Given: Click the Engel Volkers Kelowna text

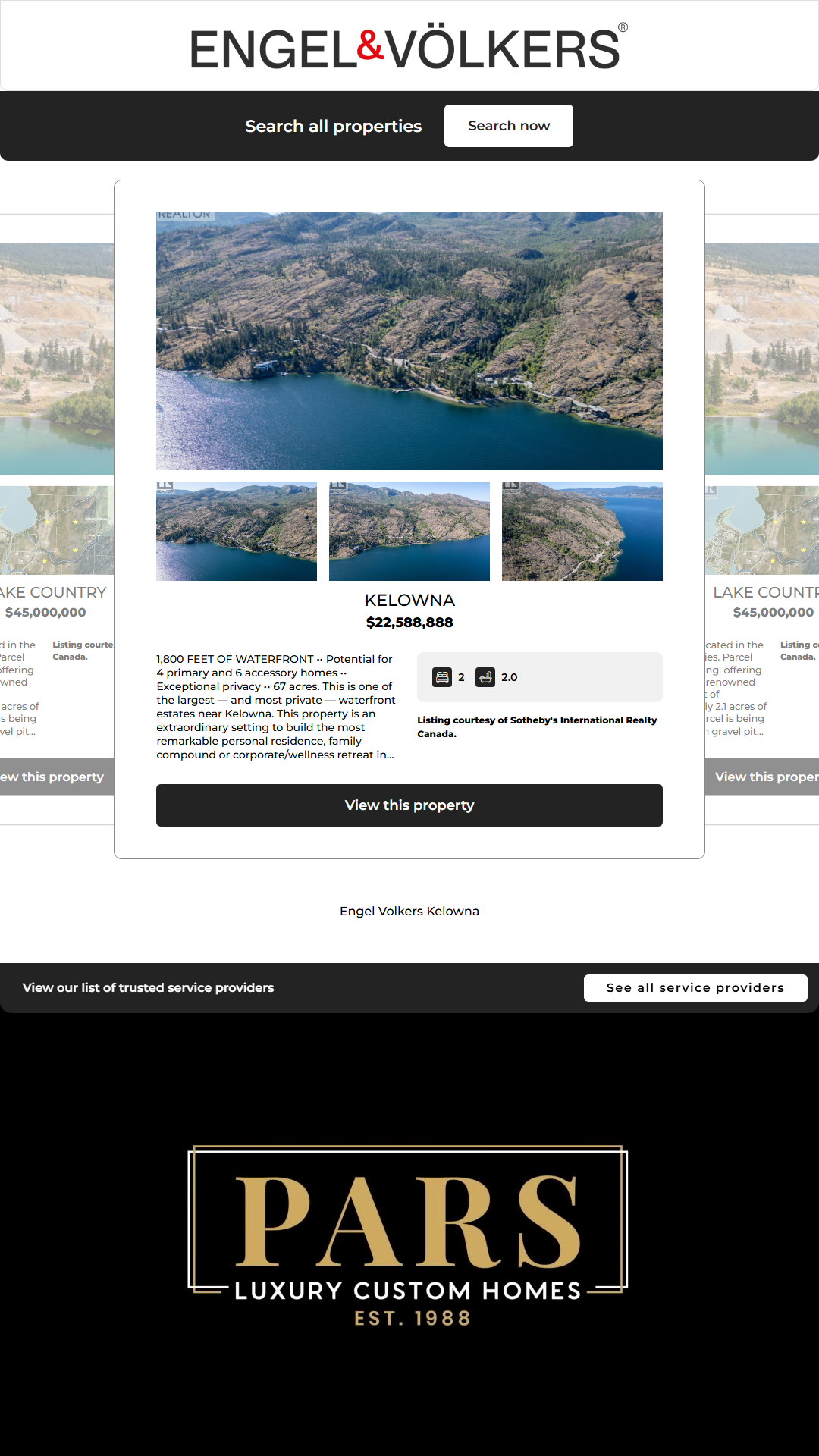Looking at the screenshot, I should (409, 911).
